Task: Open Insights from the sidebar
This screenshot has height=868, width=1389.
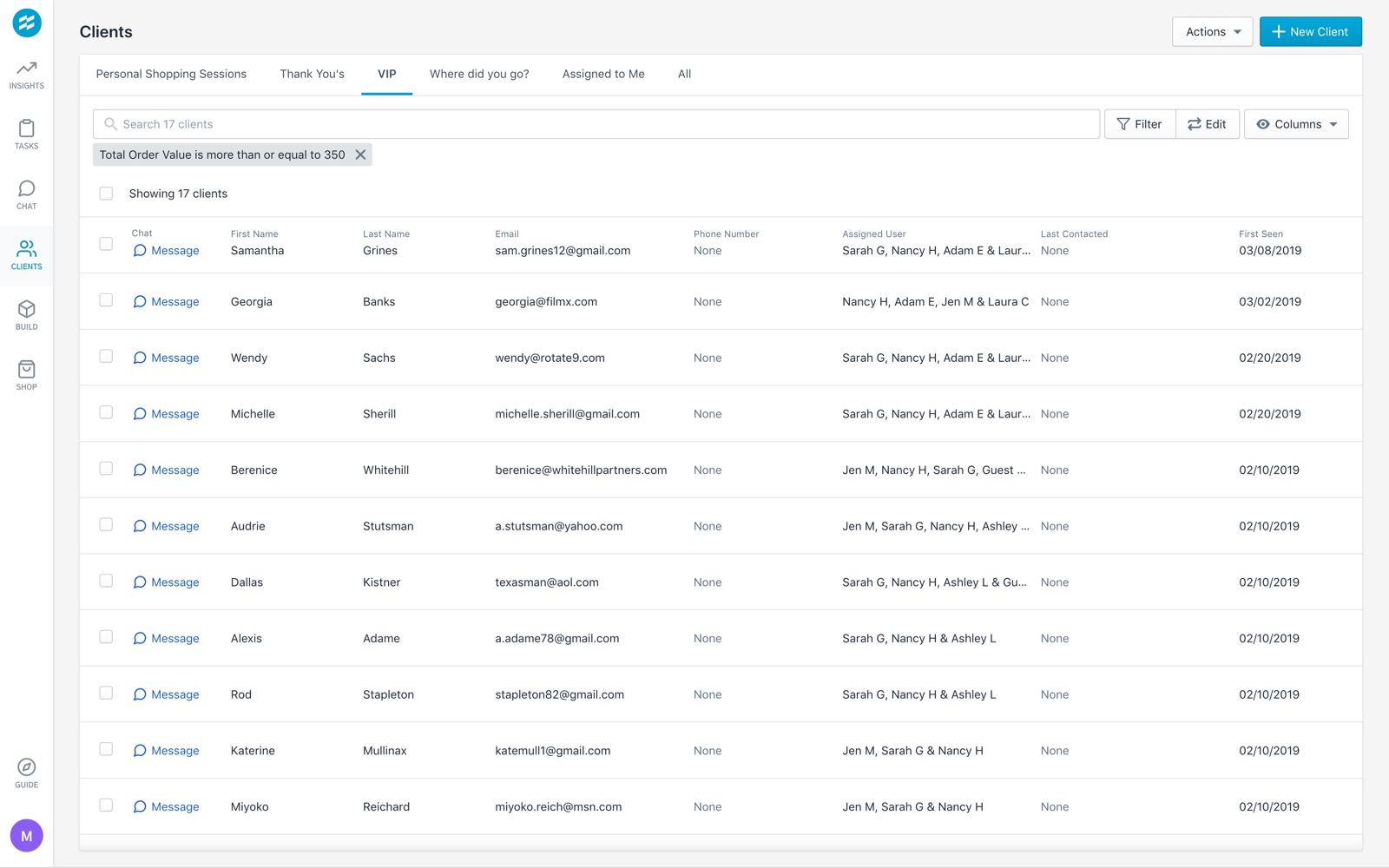Action: (27, 75)
